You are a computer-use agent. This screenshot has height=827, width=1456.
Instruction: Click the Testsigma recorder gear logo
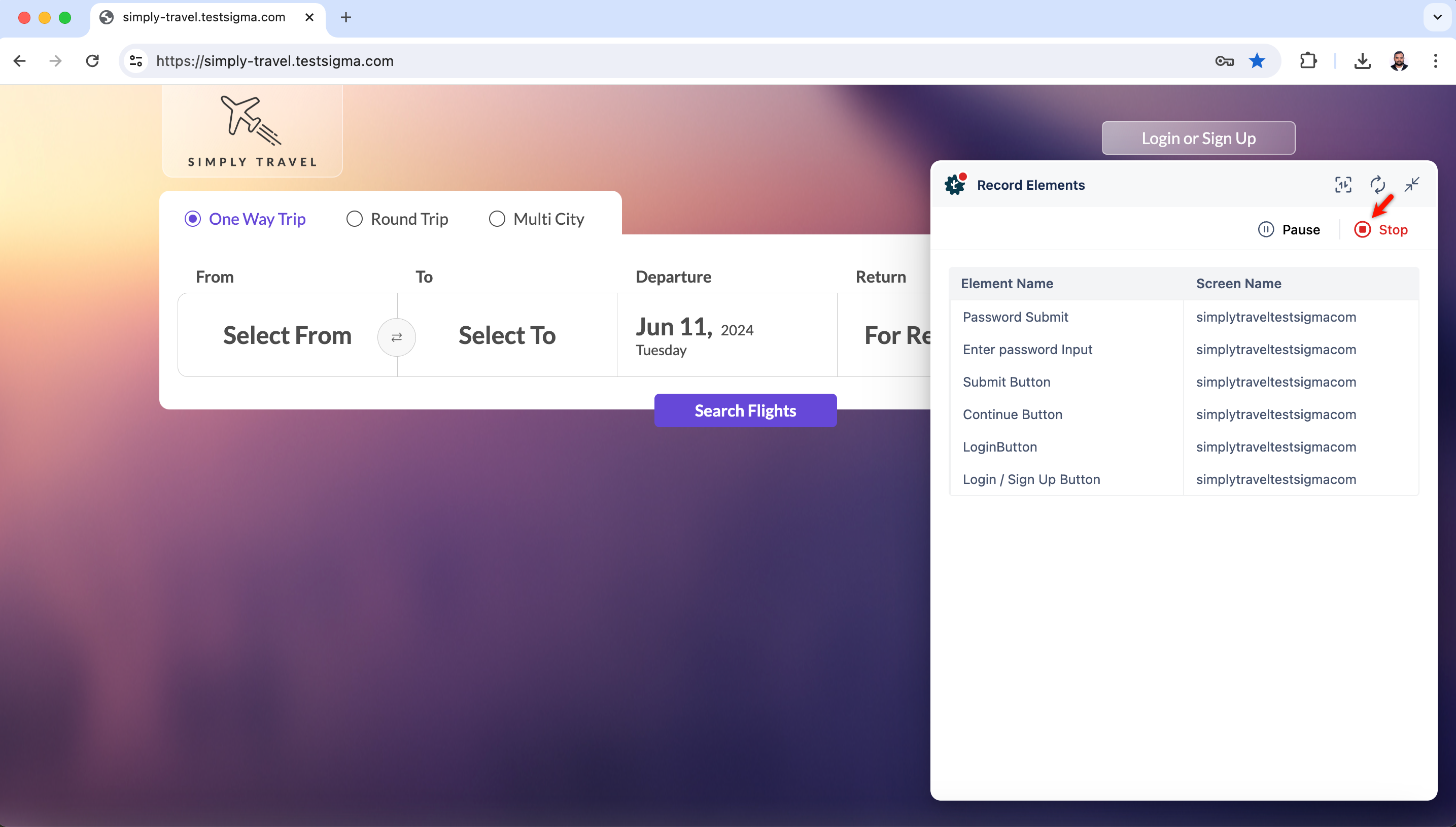[x=955, y=184]
